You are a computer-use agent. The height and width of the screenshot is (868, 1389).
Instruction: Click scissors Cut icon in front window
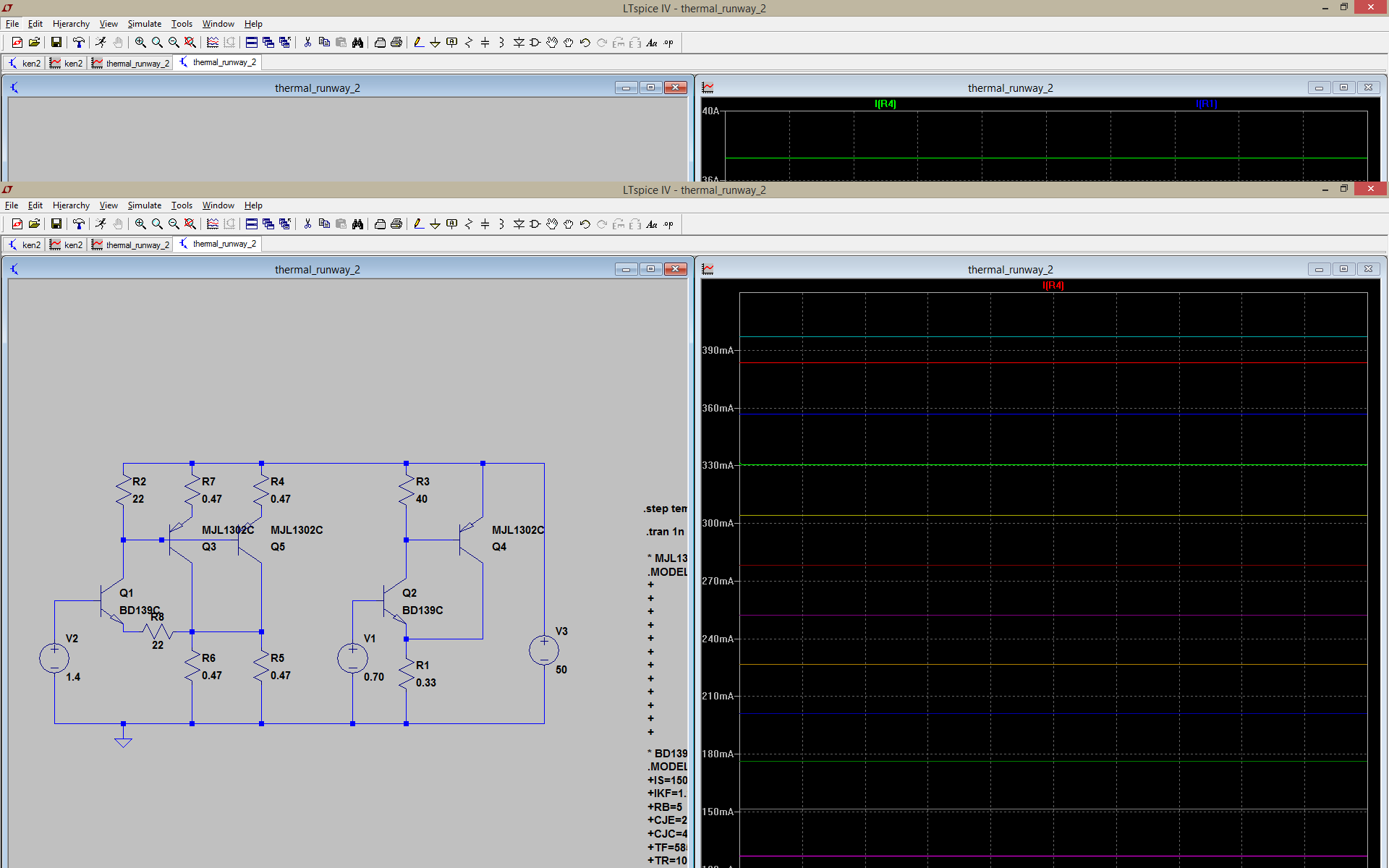pyautogui.click(x=307, y=224)
